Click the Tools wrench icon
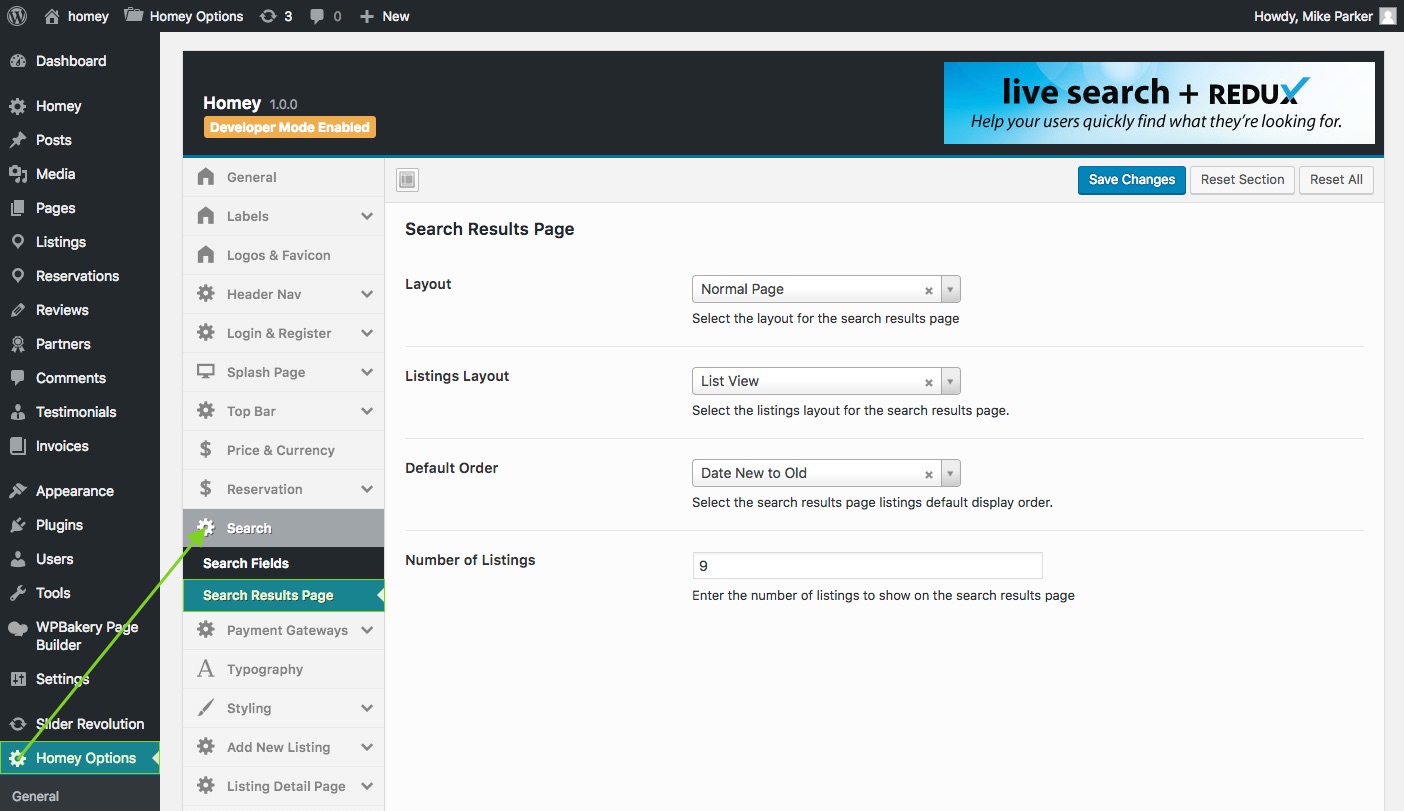The height and width of the screenshot is (811, 1404). 17,593
